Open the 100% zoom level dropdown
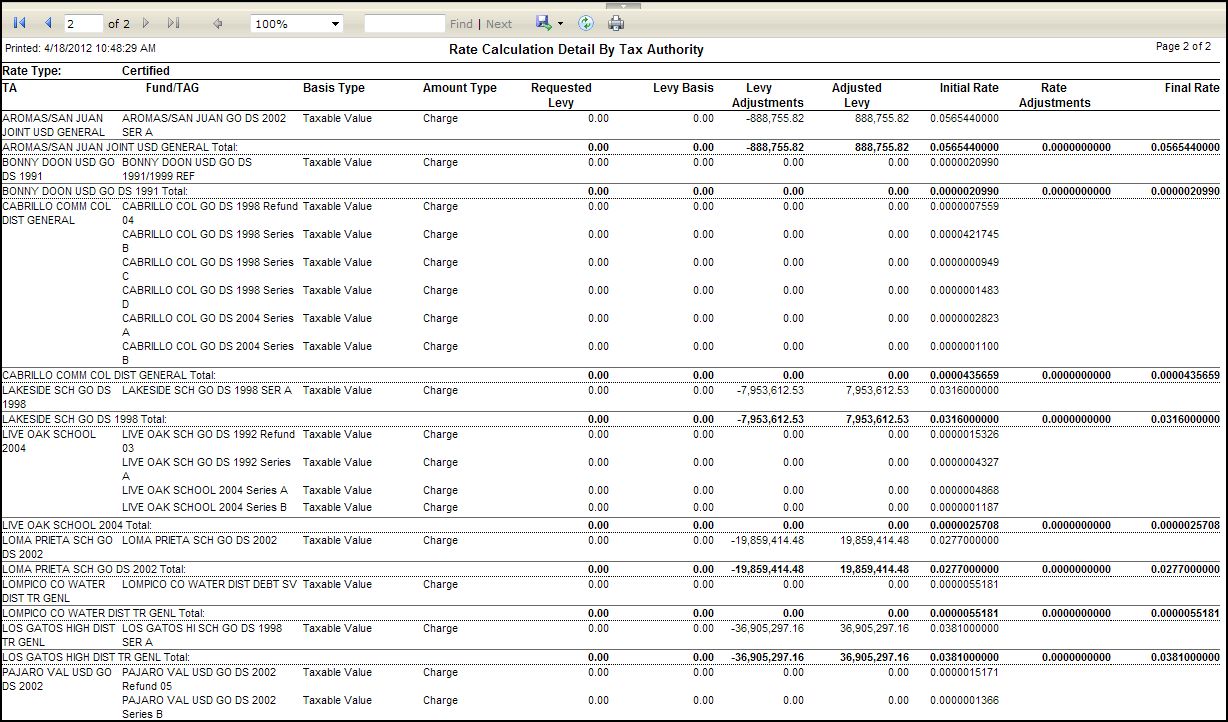 tap(296, 23)
